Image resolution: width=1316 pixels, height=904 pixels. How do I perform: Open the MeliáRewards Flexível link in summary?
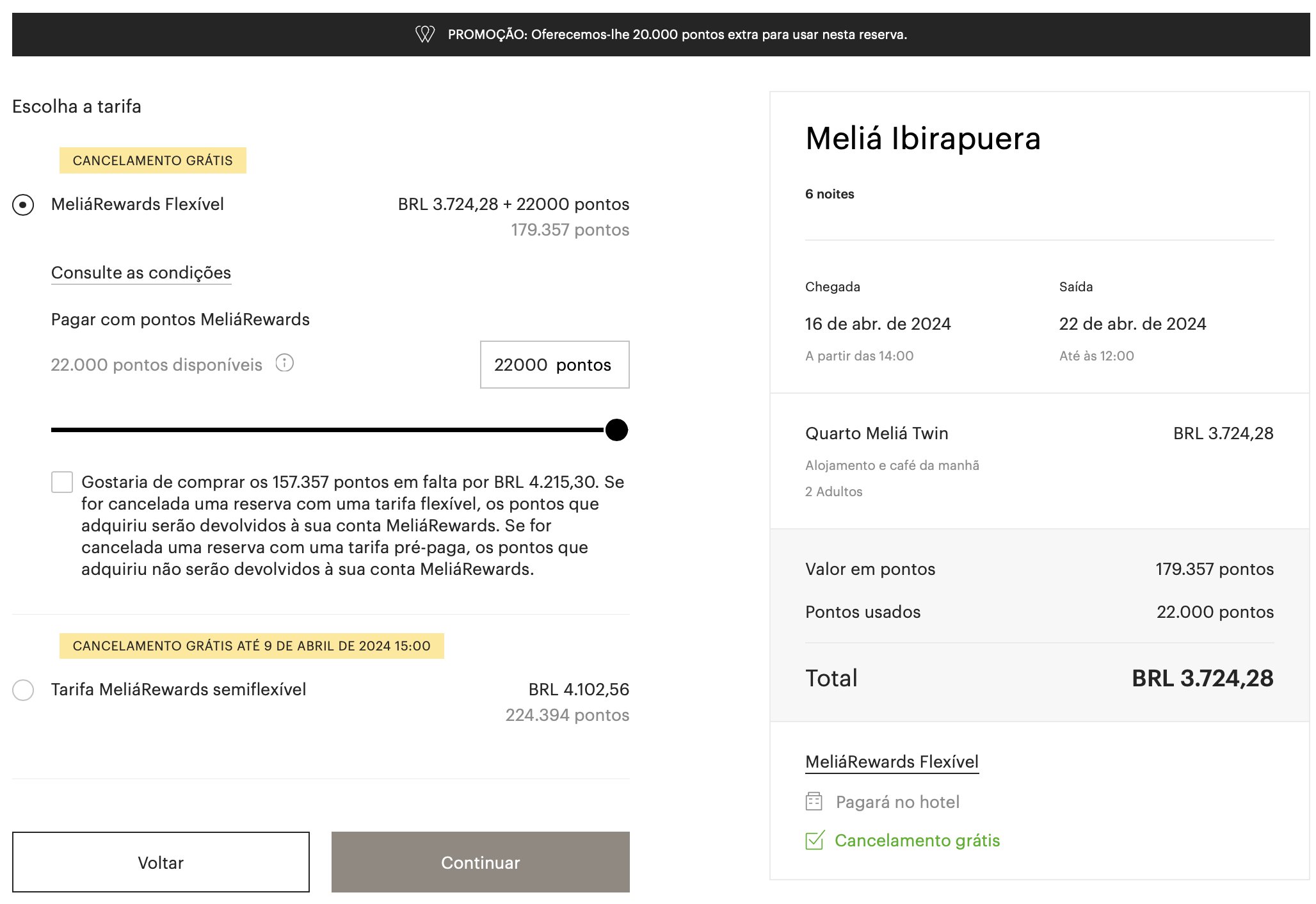pyautogui.click(x=892, y=762)
